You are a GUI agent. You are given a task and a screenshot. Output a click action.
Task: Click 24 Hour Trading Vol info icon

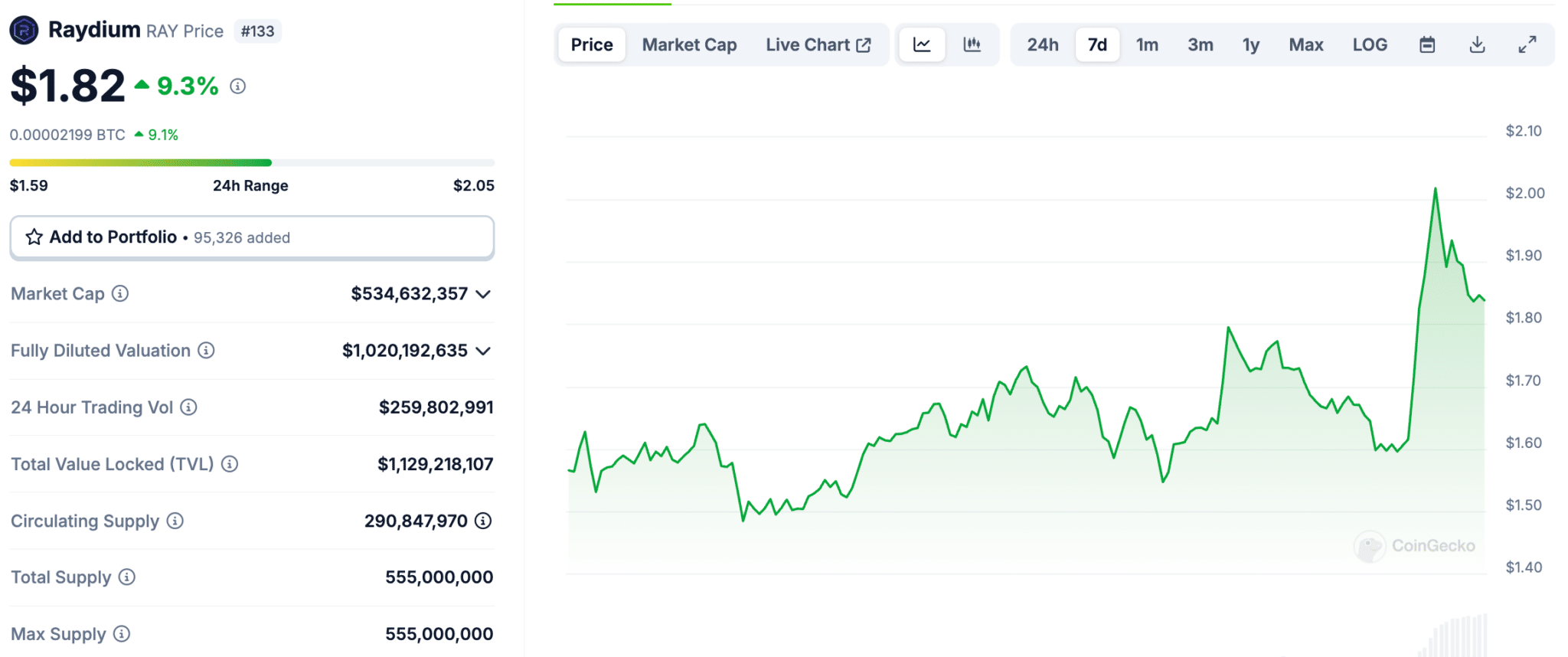coord(188,407)
